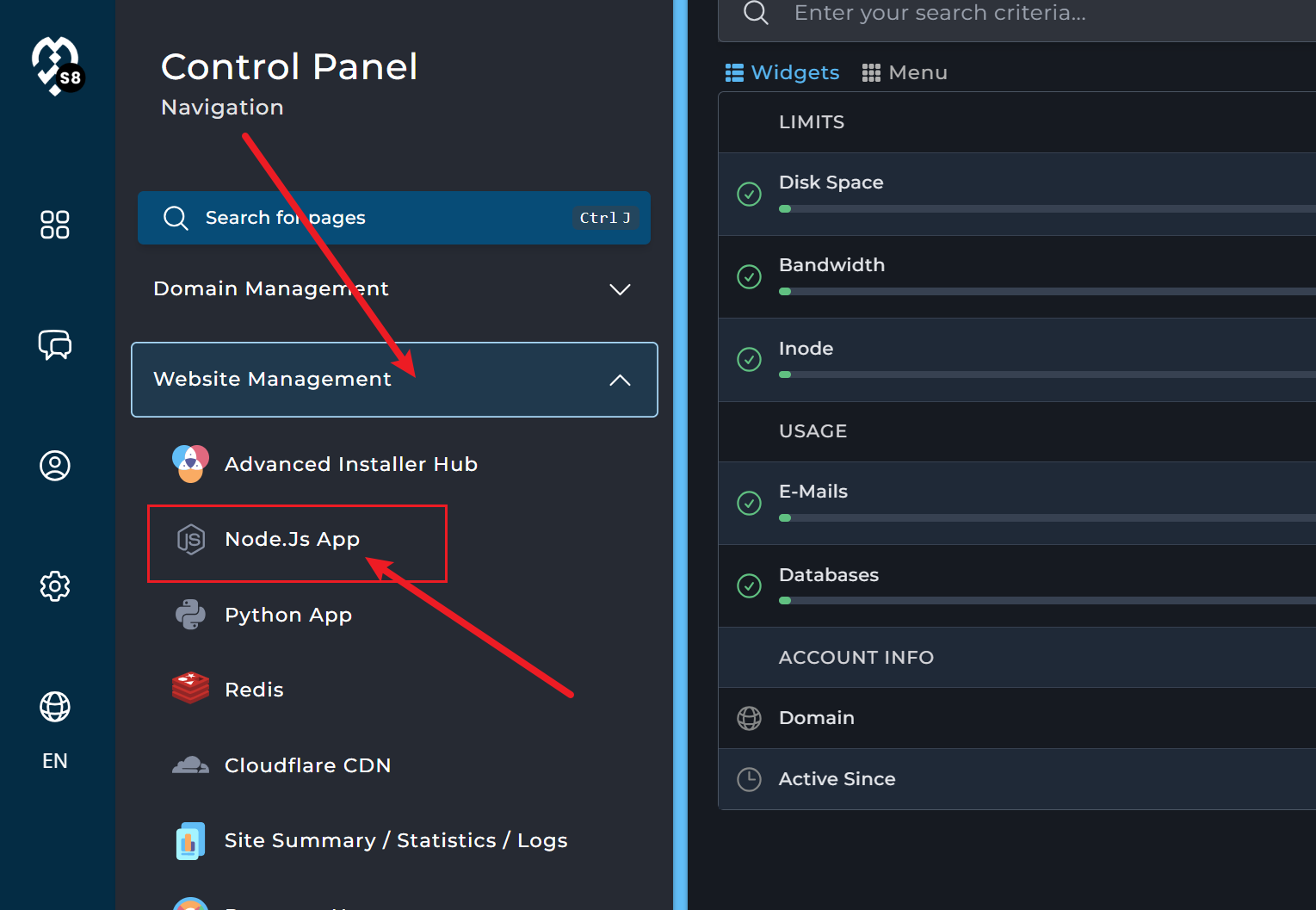Expand the Domain Management section
The width and height of the screenshot is (1316, 910).
393,289
